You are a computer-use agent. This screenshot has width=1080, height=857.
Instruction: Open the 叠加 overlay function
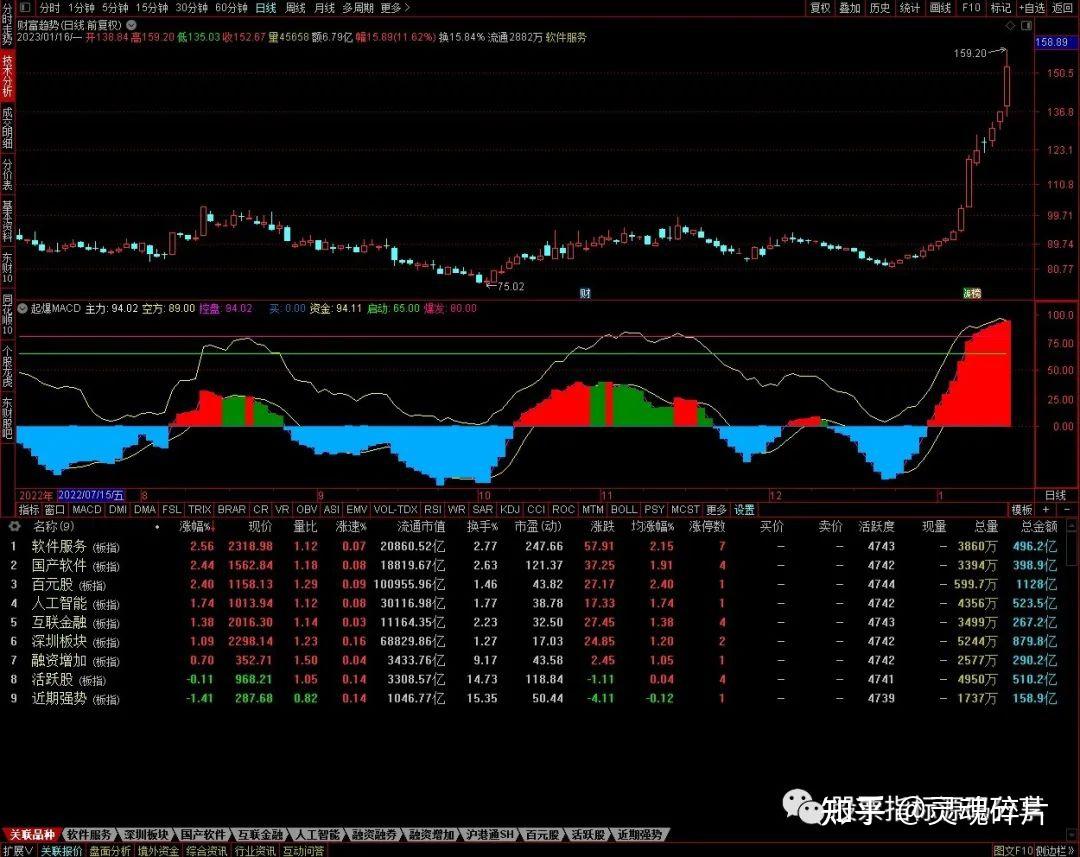click(849, 7)
